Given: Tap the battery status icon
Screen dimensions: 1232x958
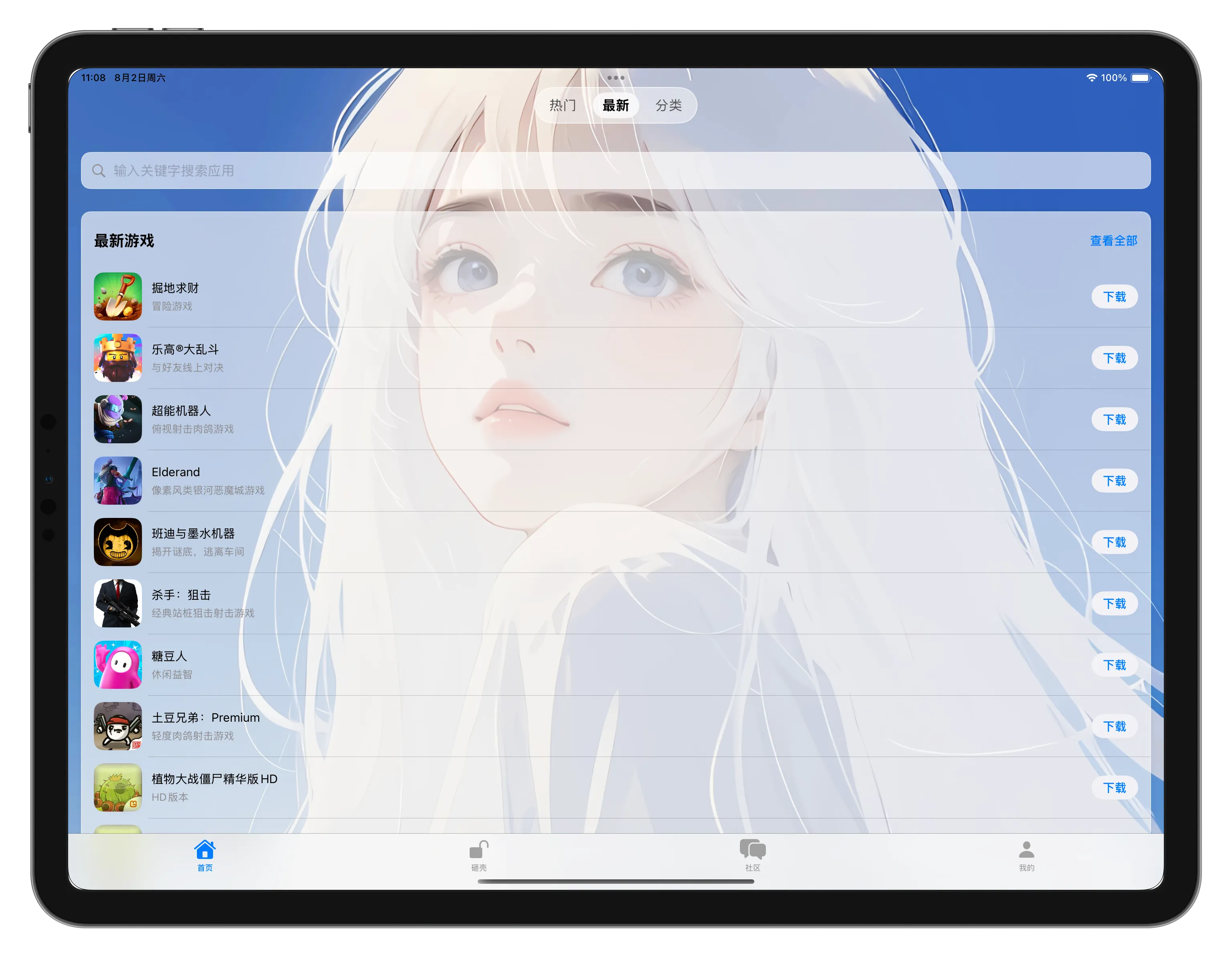Looking at the screenshot, I should point(1140,78).
